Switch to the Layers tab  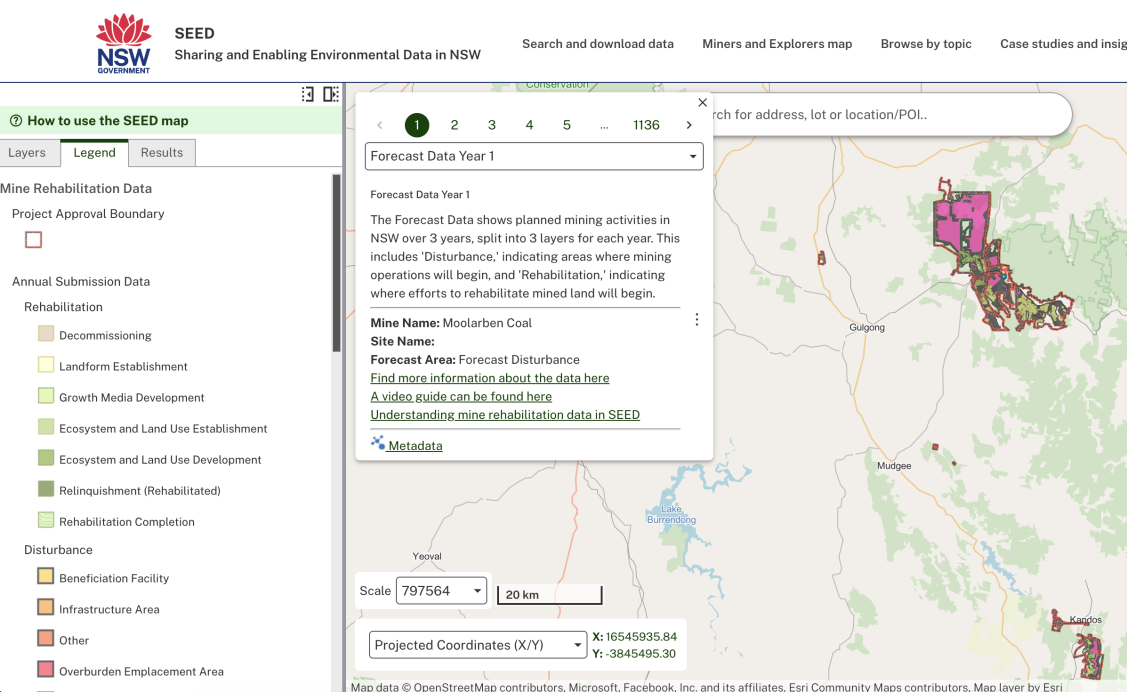click(x=27, y=153)
